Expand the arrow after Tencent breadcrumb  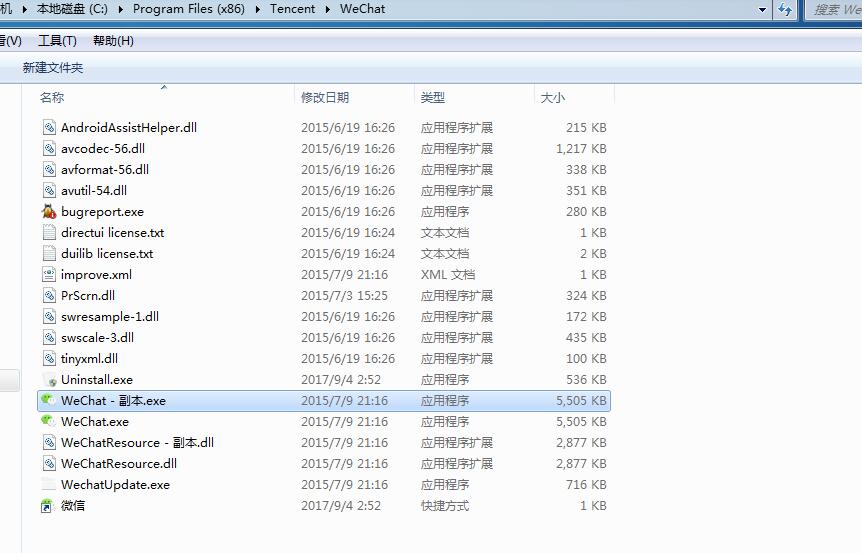328,9
